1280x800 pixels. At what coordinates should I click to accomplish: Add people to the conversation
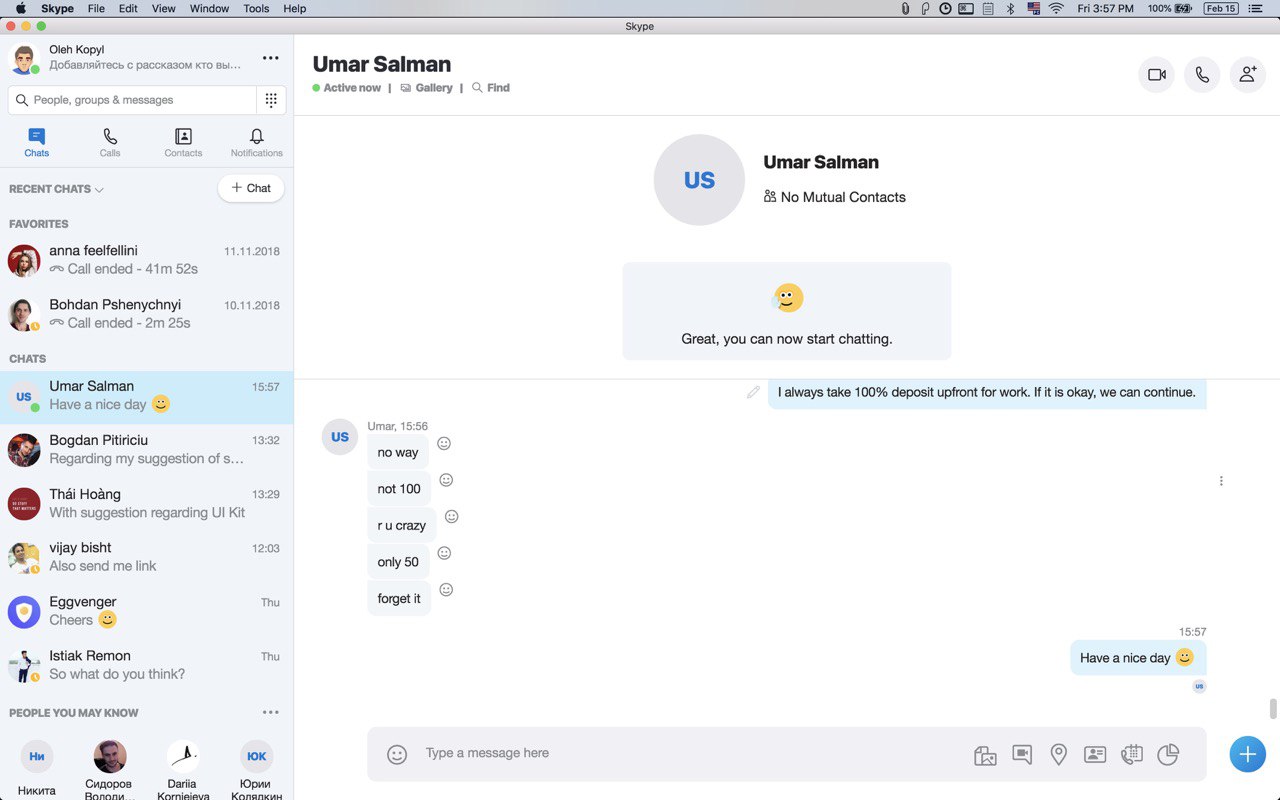click(1248, 75)
